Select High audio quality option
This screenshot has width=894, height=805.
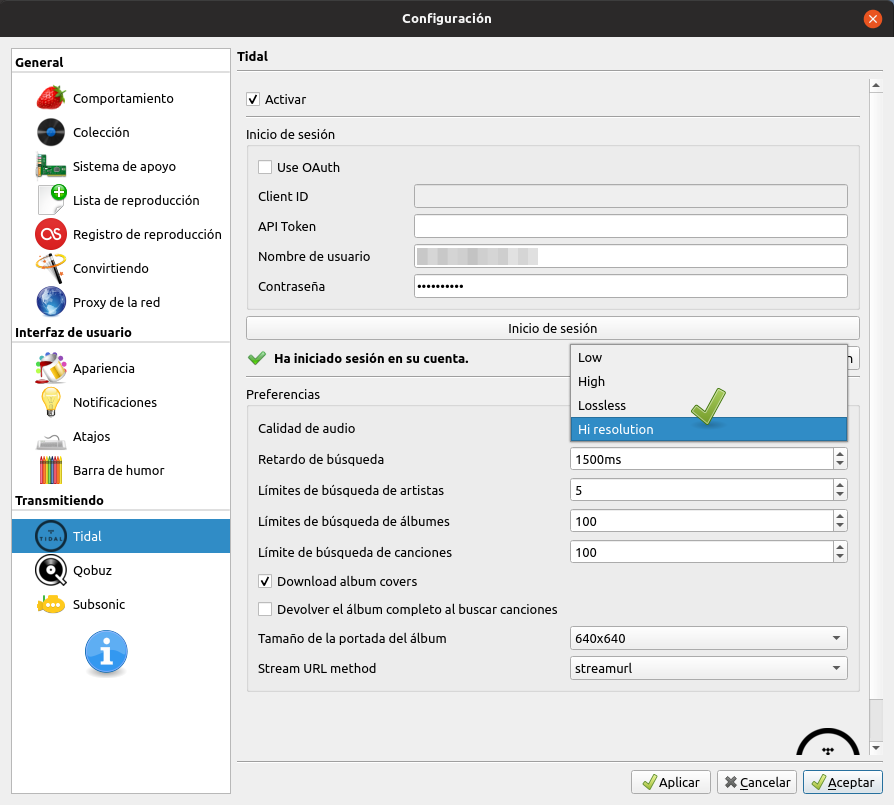coord(709,381)
